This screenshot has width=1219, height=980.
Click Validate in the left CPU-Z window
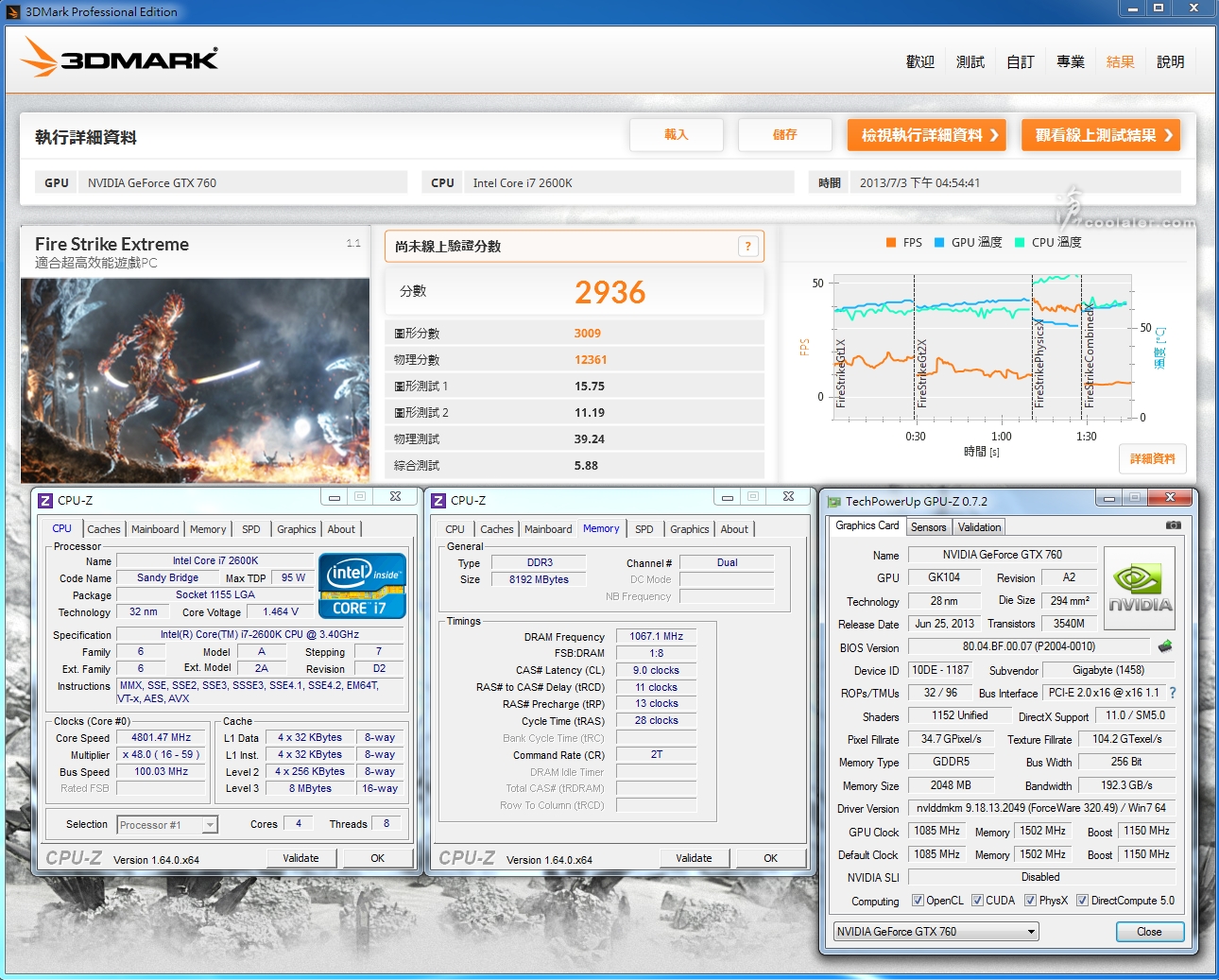[x=300, y=858]
